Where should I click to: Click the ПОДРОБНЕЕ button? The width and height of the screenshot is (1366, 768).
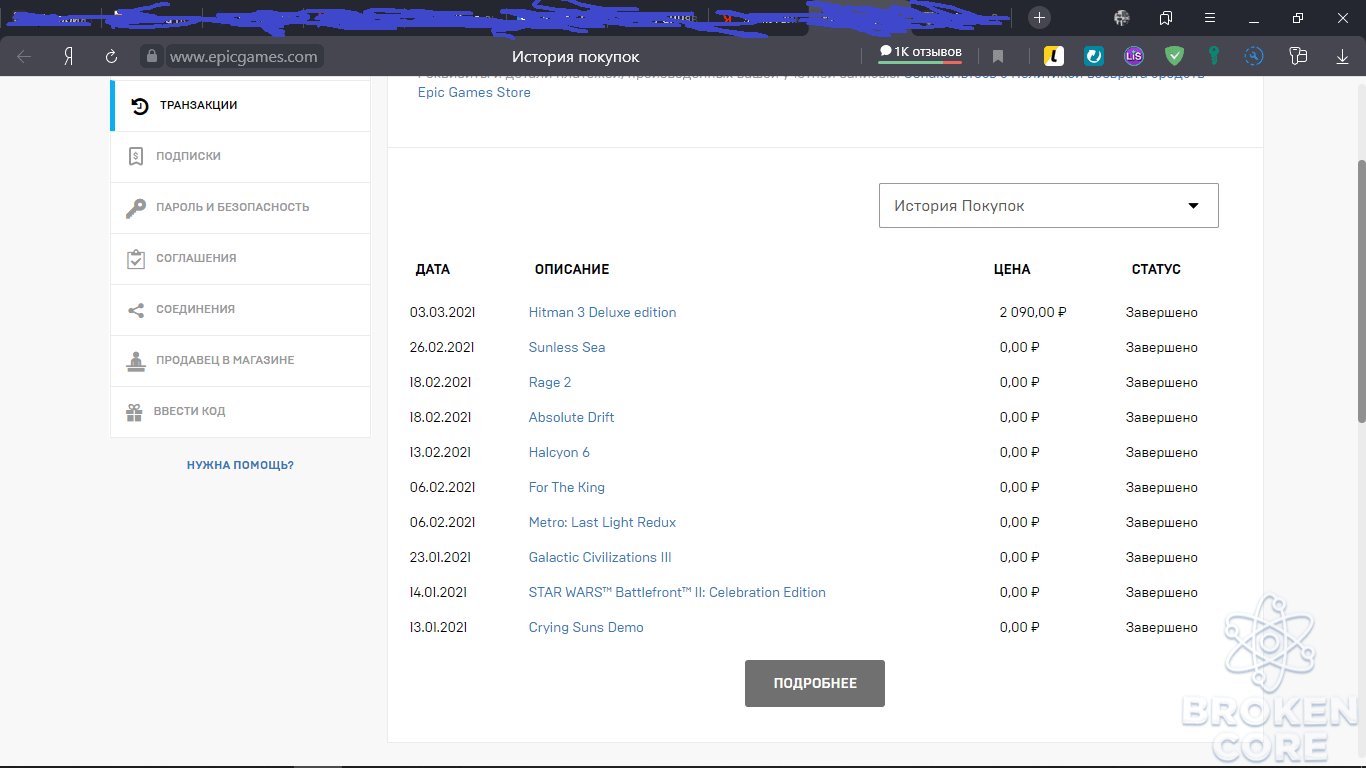pos(815,683)
